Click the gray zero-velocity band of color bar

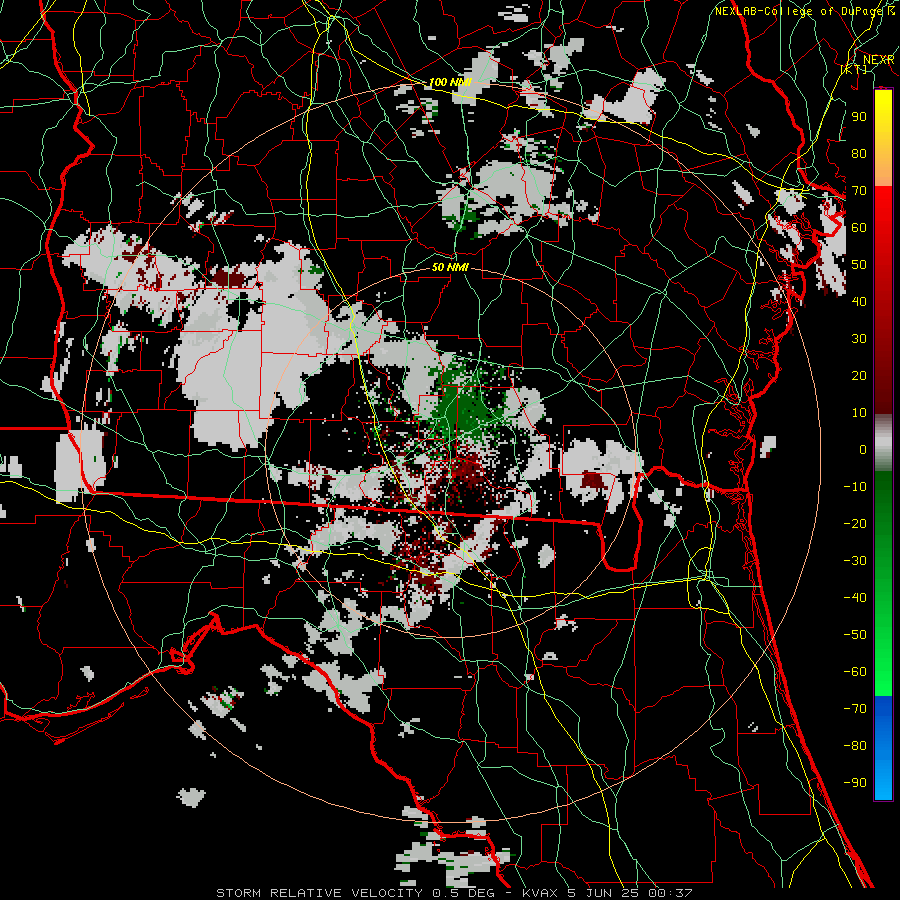883,443
